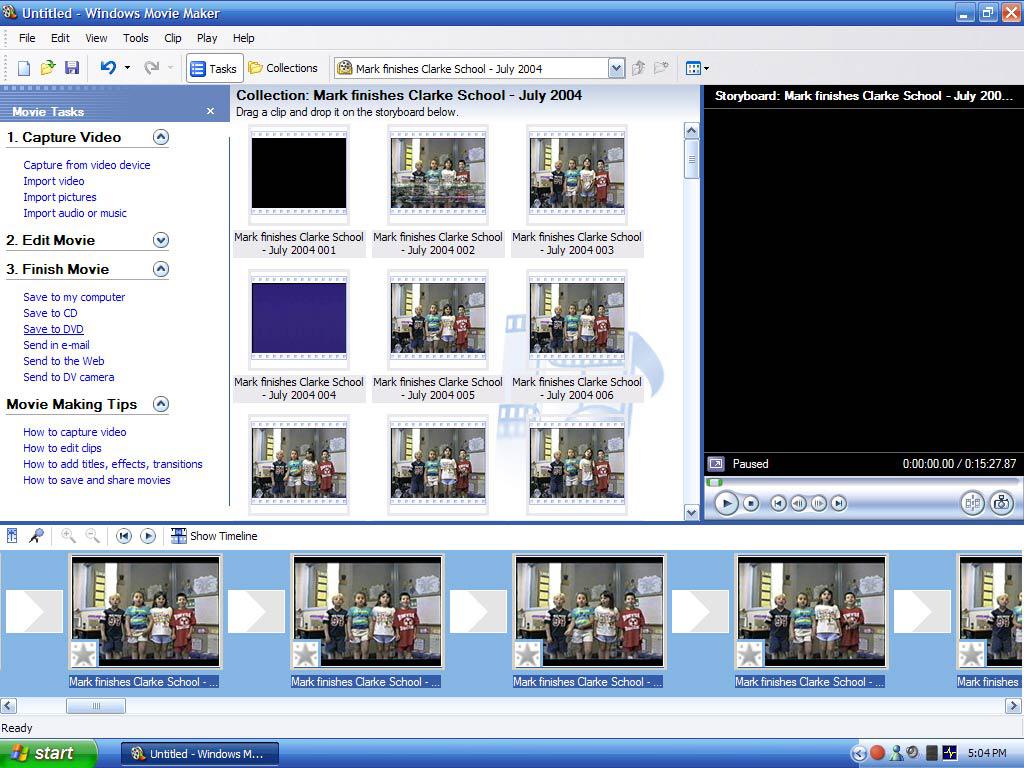Open the Help menu
Image resolution: width=1024 pixels, height=768 pixels.
pyautogui.click(x=244, y=38)
